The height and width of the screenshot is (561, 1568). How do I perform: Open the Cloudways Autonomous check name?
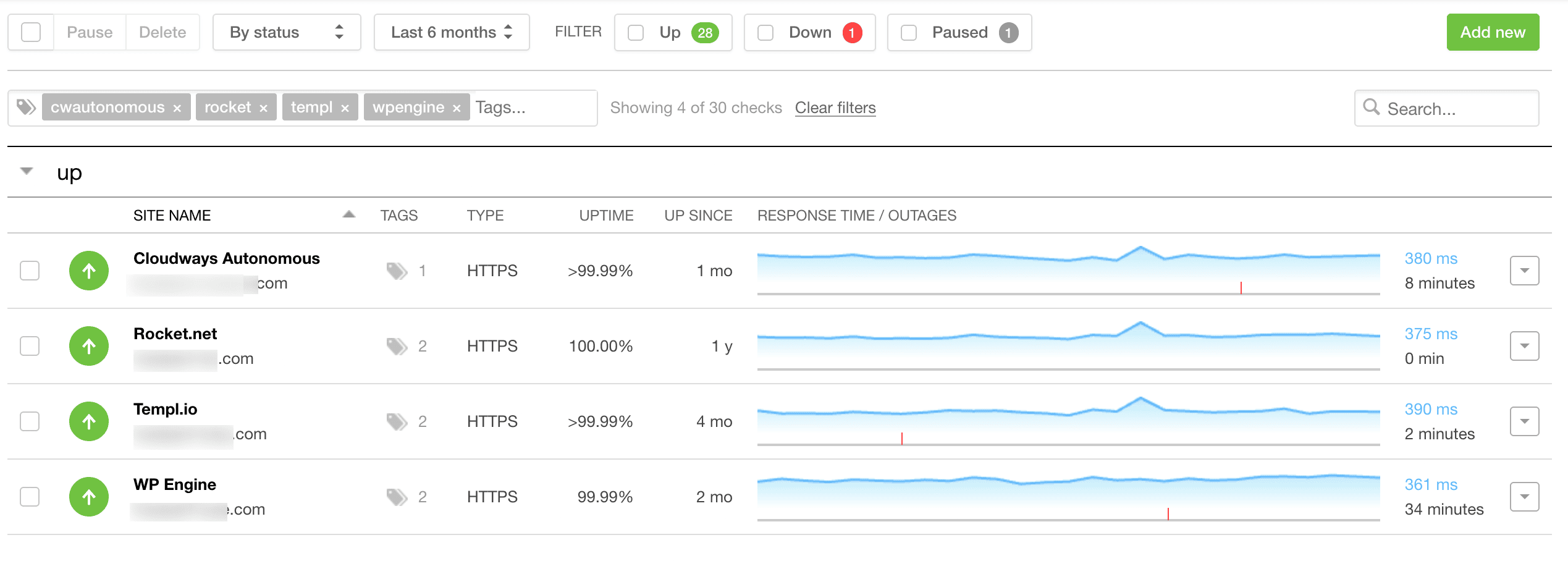227,258
